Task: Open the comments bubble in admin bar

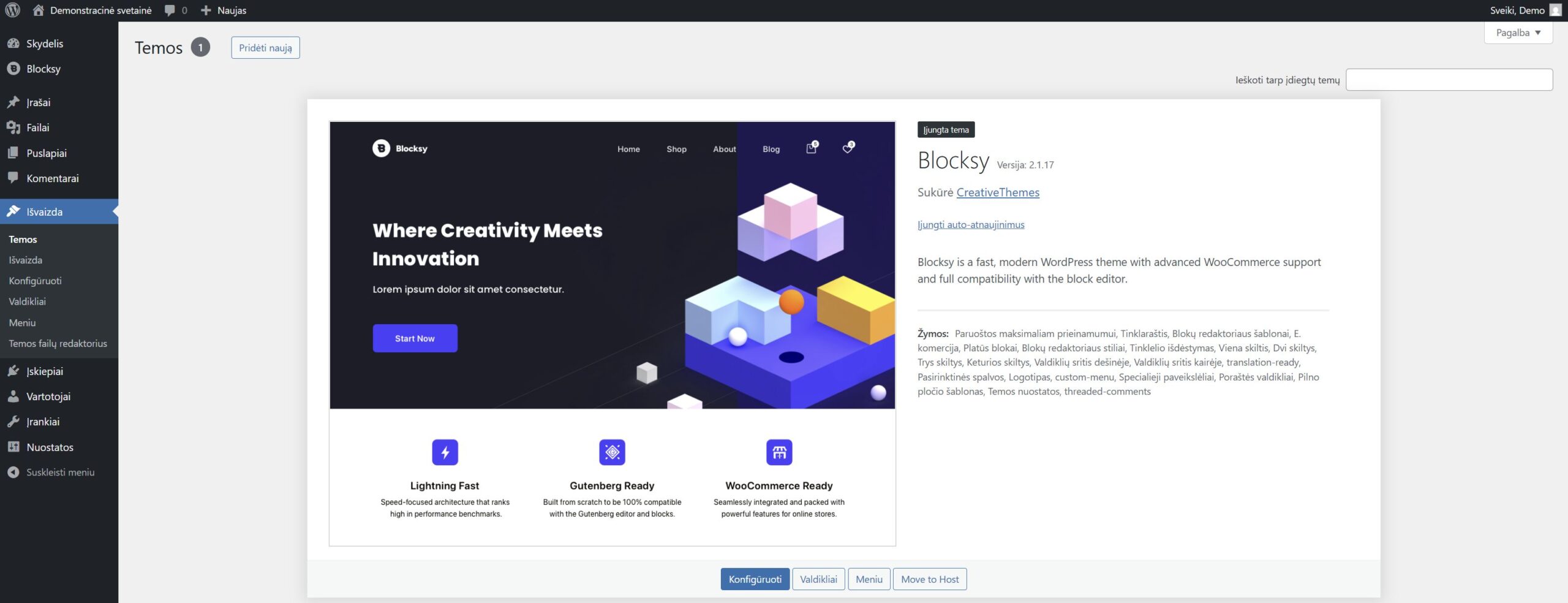Action: [175, 10]
